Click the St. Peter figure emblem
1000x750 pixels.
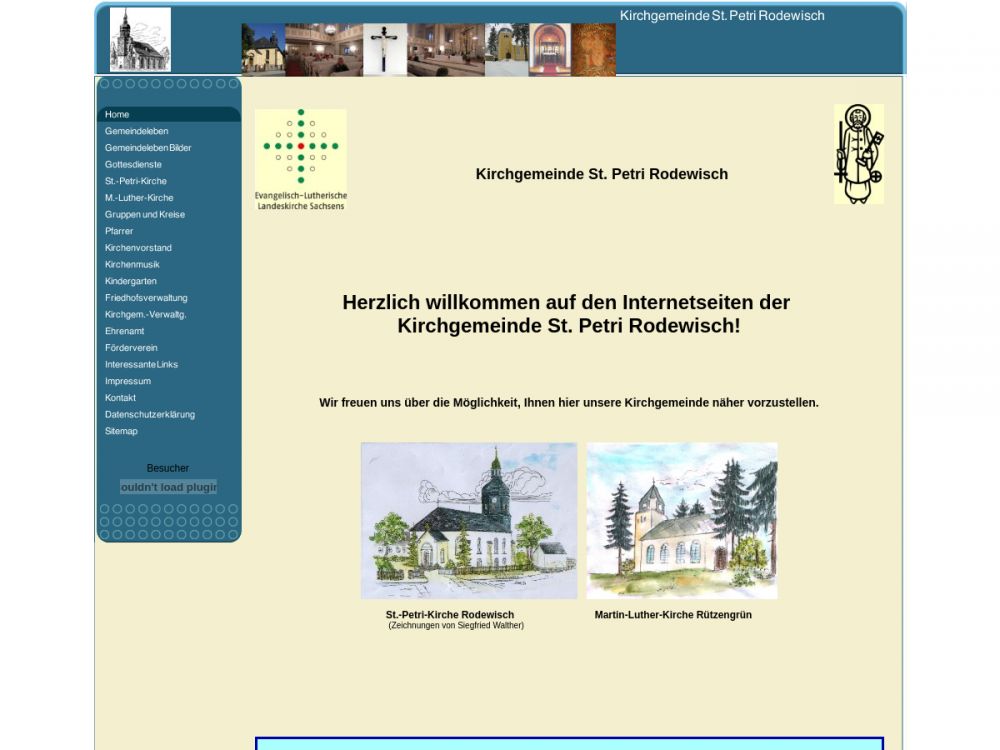point(858,154)
